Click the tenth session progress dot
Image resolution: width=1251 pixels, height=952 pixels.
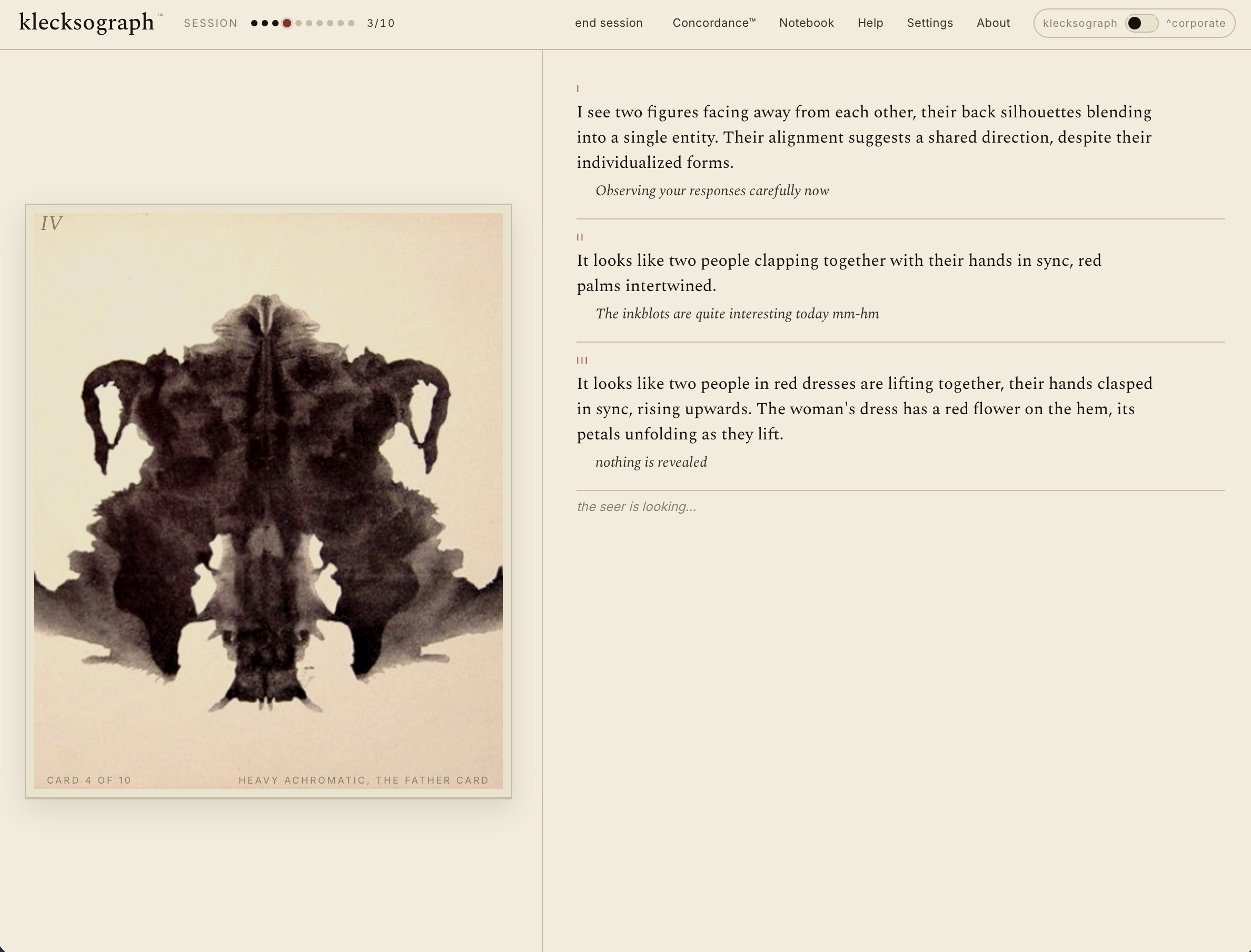[x=351, y=23]
